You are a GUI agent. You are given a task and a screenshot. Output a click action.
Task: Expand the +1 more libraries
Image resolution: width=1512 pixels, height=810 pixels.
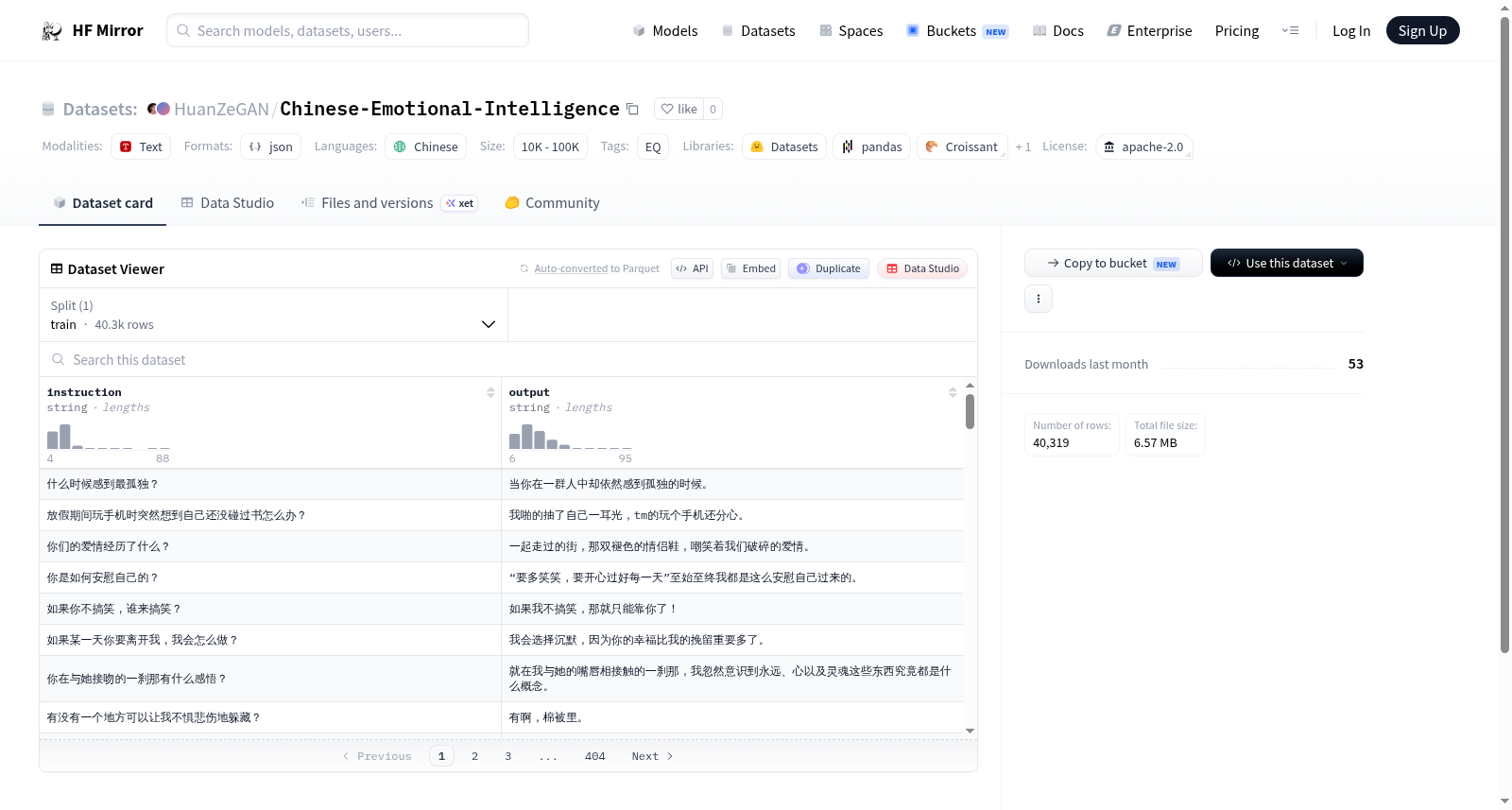coord(1023,146)
